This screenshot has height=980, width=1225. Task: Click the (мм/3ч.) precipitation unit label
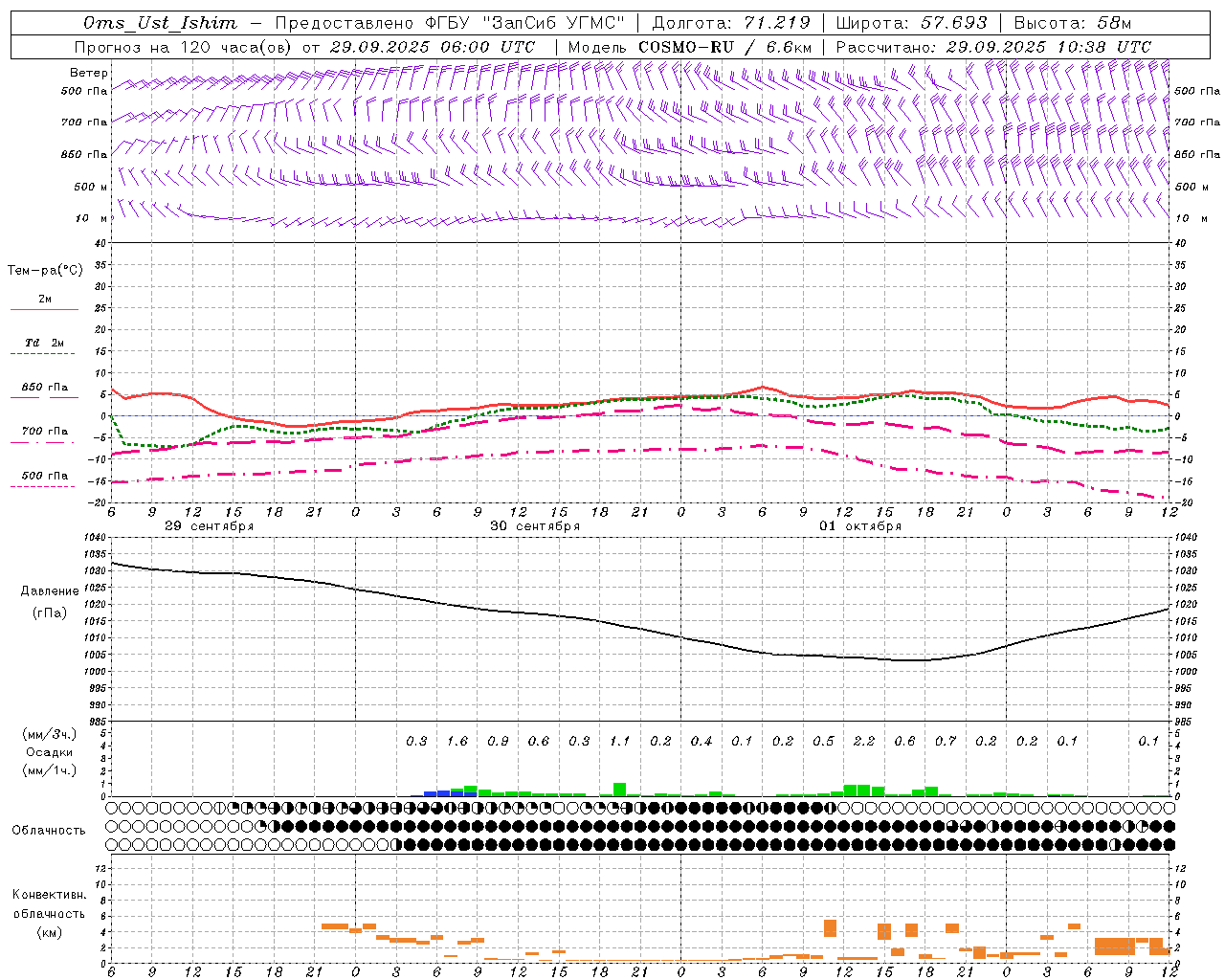[49, 734]
